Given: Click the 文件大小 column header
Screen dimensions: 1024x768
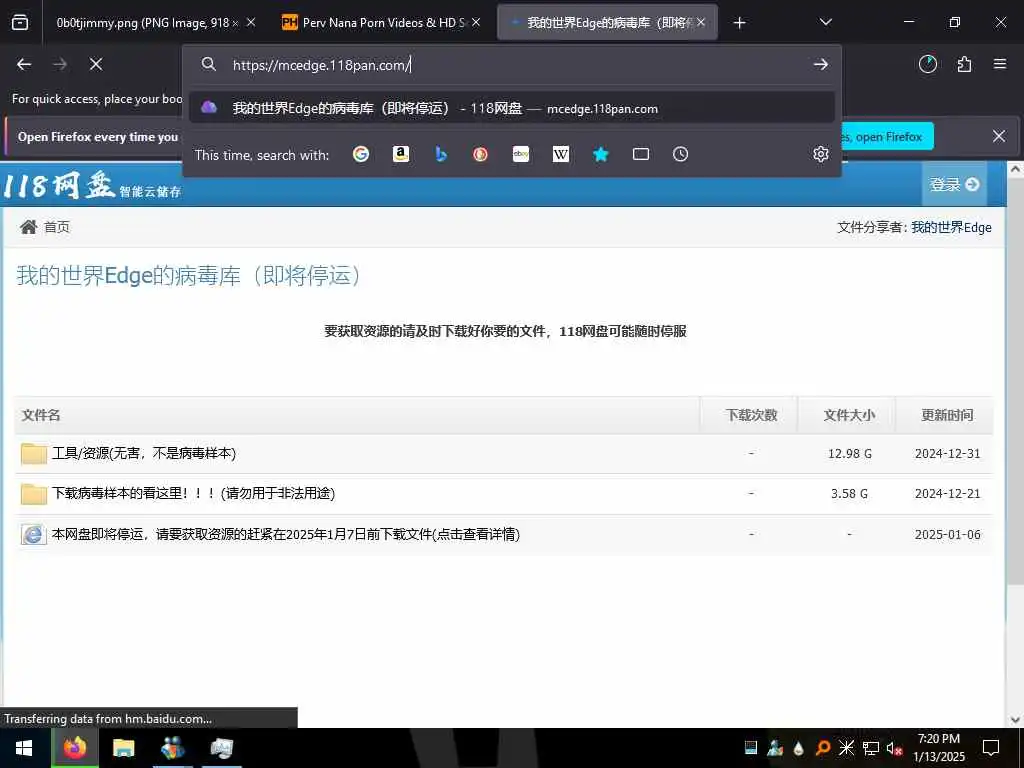Looking at the screenshot, I should (849, 415).
